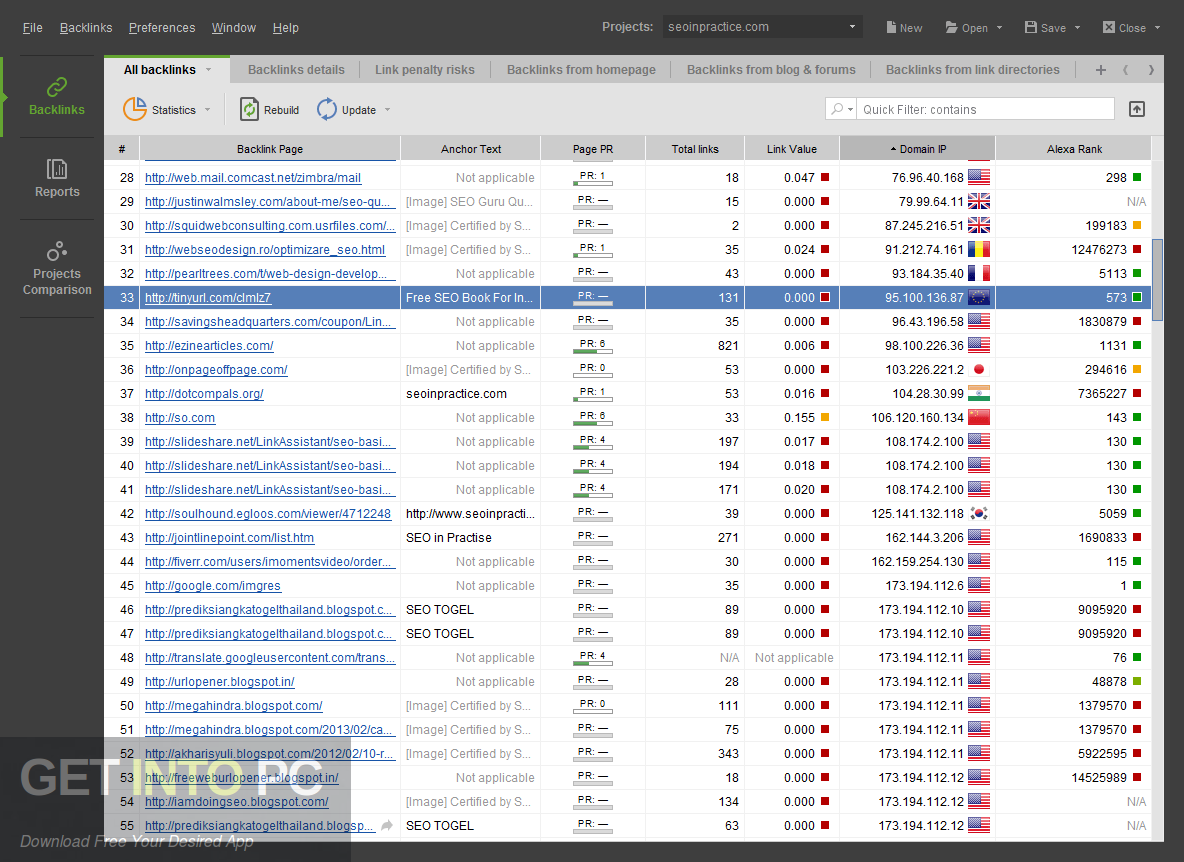Click the Save disk icon
Image resolution: width=1184 pixels, height=862 pixels.
pos(1031,27)
